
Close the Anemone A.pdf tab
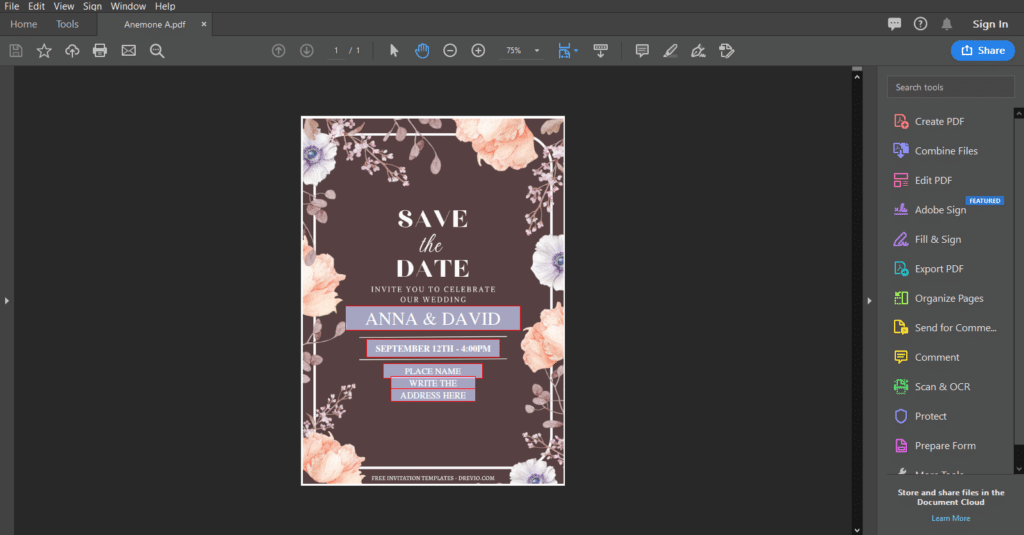pyautogui.click(x=204, y=24)
